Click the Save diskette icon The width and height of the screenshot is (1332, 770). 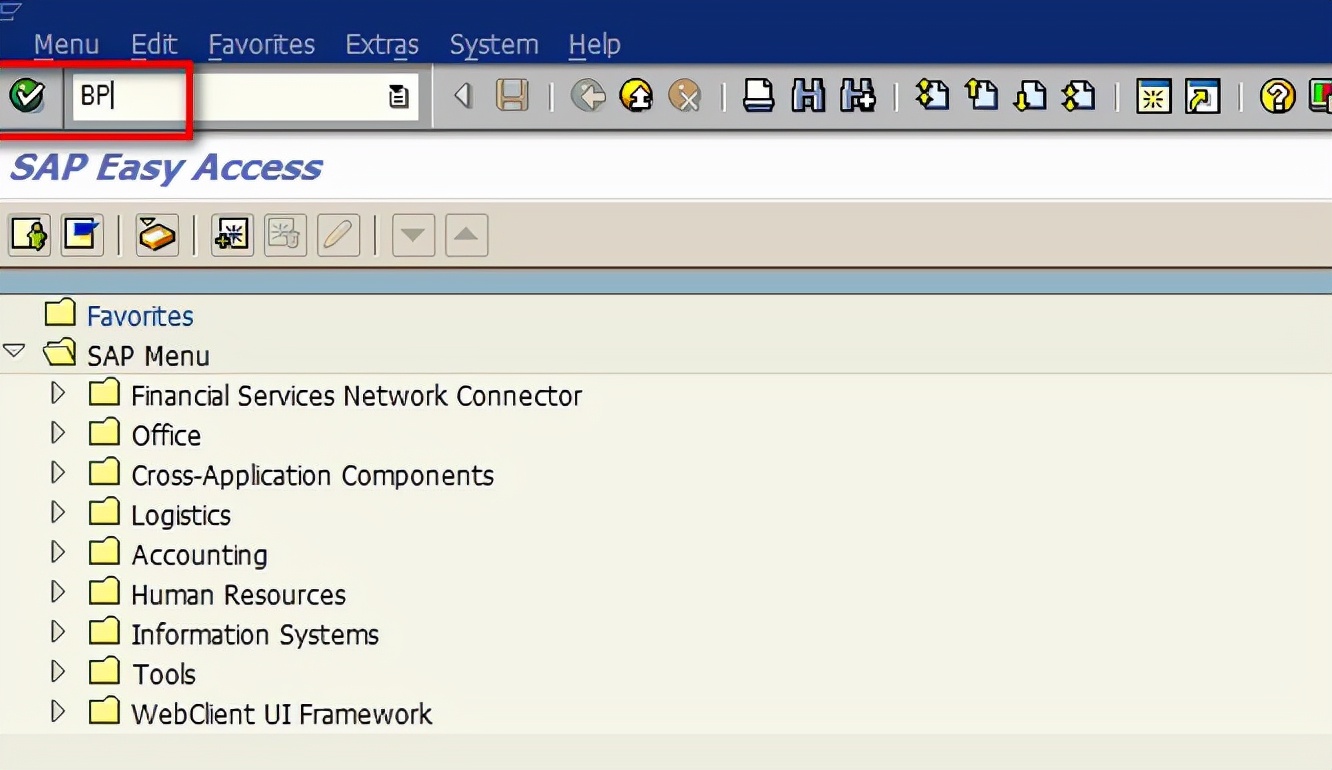tap(513, 96)
